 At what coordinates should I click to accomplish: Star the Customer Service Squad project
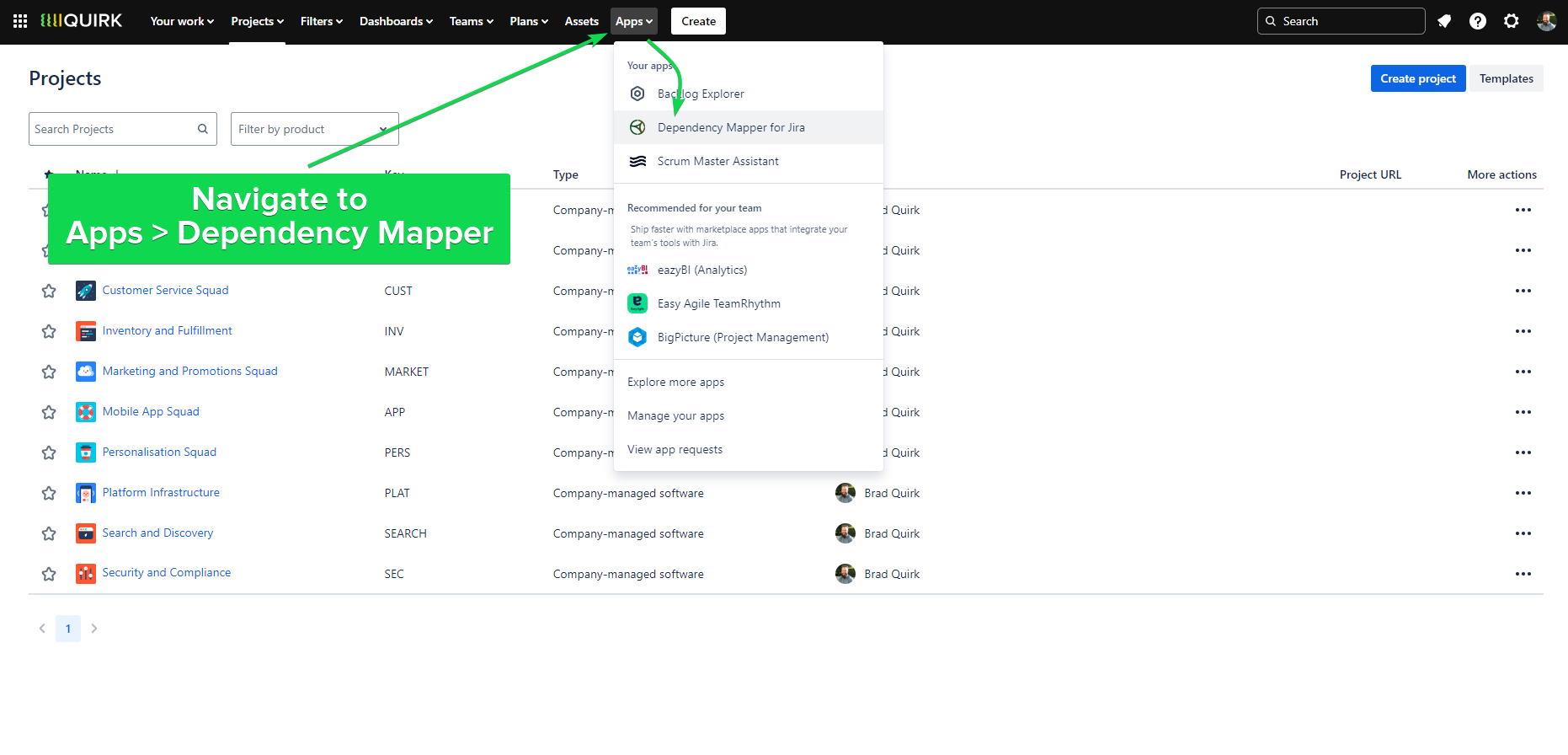pos(49,291)
